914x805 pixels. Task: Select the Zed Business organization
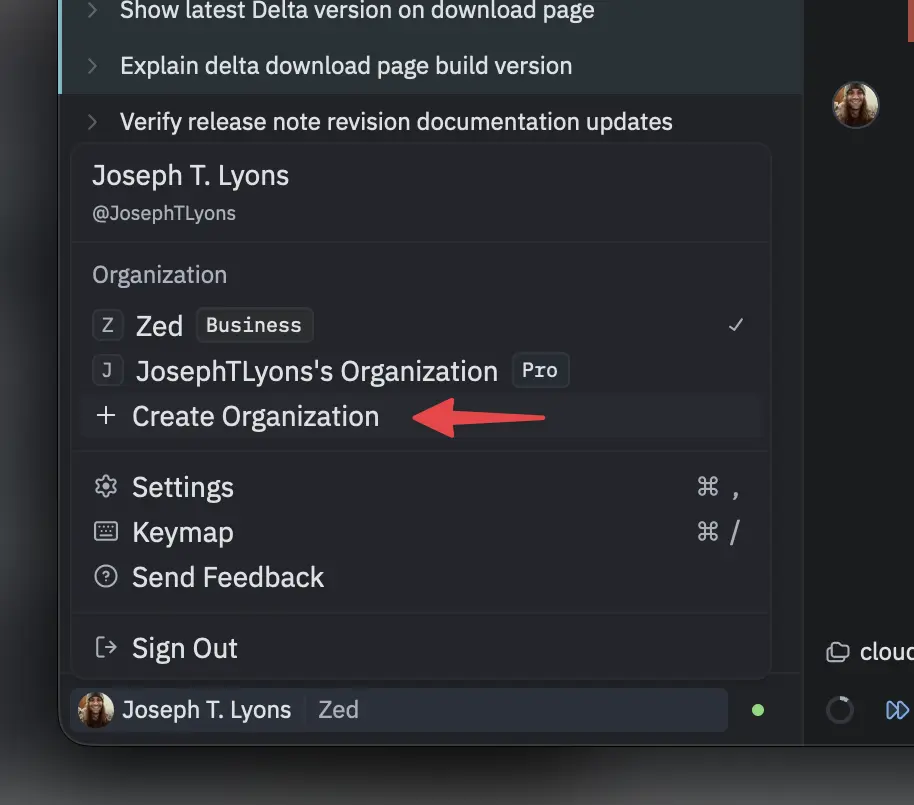coord(421,325)
